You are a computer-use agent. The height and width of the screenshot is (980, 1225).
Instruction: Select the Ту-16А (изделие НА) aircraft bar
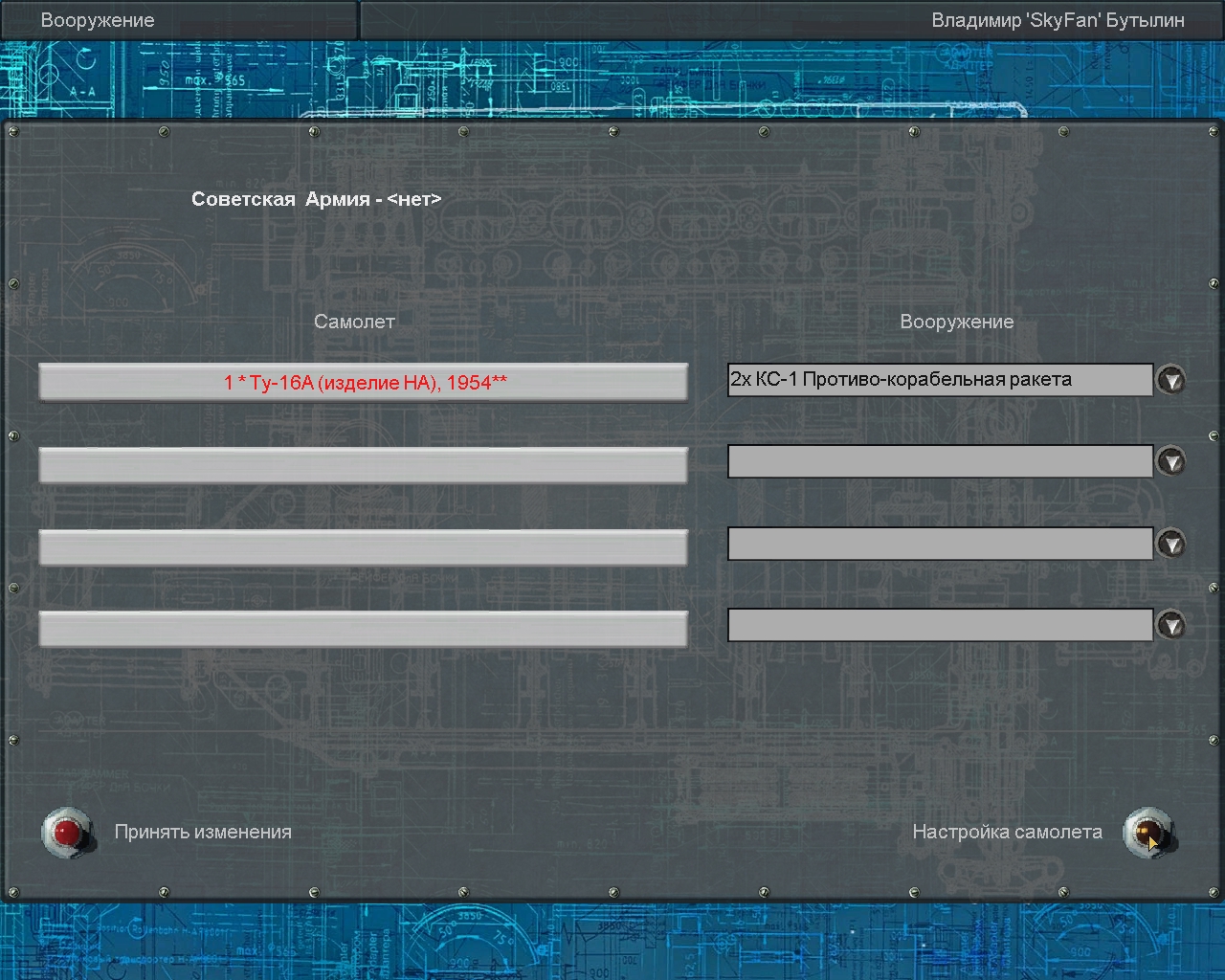click(x=364, y=383)
